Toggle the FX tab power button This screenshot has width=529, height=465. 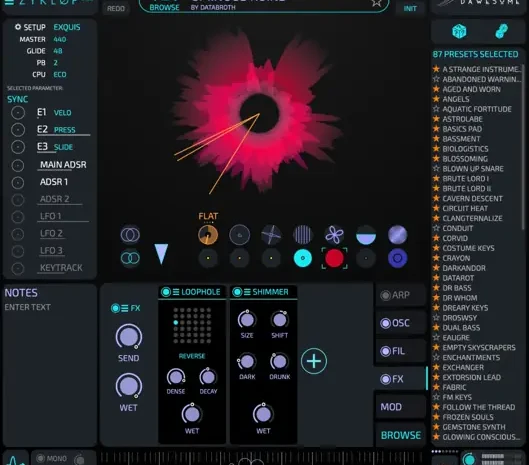pos(385,379)
